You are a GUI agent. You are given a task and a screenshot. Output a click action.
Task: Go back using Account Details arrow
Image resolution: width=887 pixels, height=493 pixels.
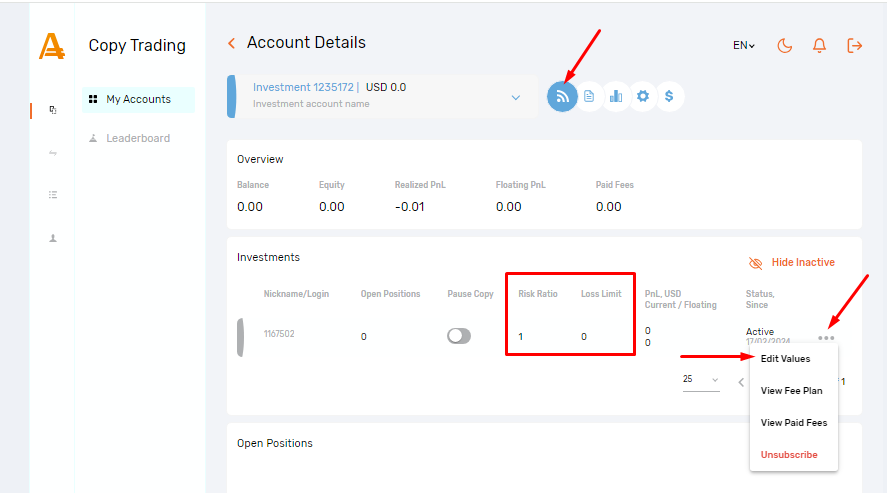click(232, 43)
